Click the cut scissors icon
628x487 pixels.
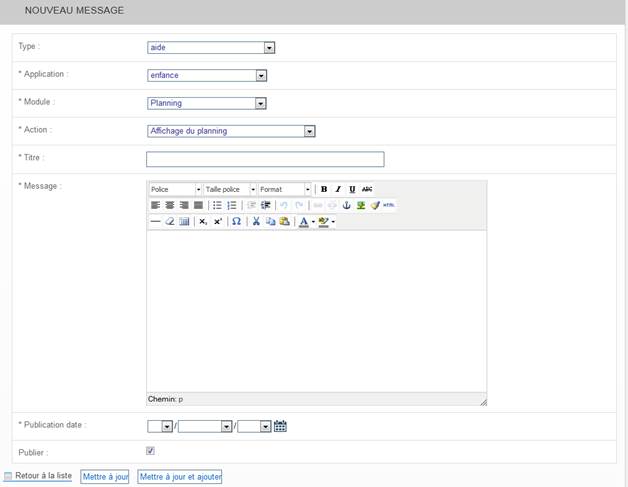click(x=256, y=221)
